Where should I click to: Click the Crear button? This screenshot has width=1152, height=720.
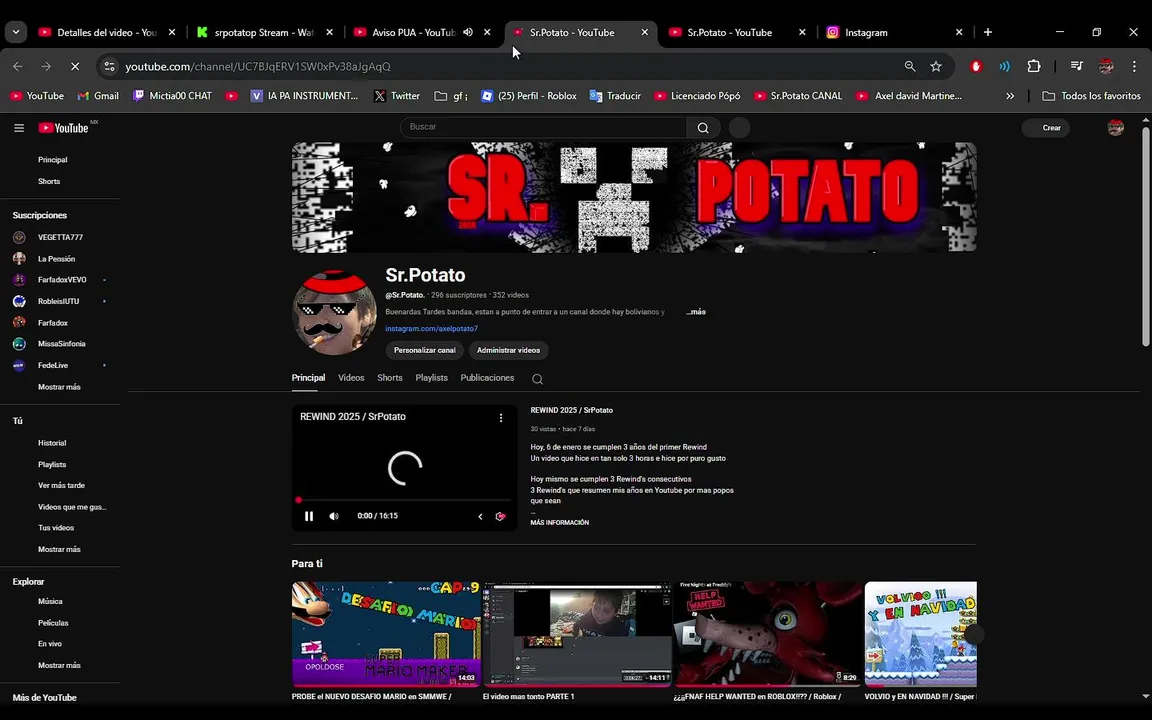(1046, 128)
